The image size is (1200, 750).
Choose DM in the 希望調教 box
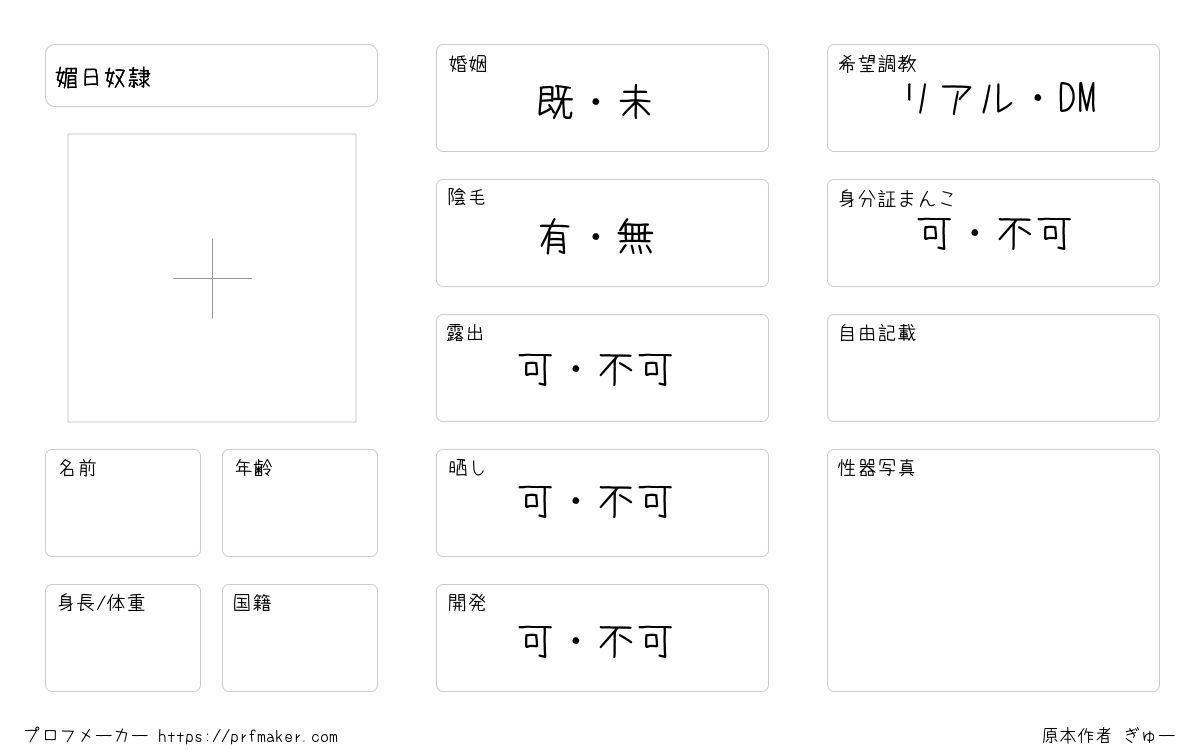click(1077, 99)
